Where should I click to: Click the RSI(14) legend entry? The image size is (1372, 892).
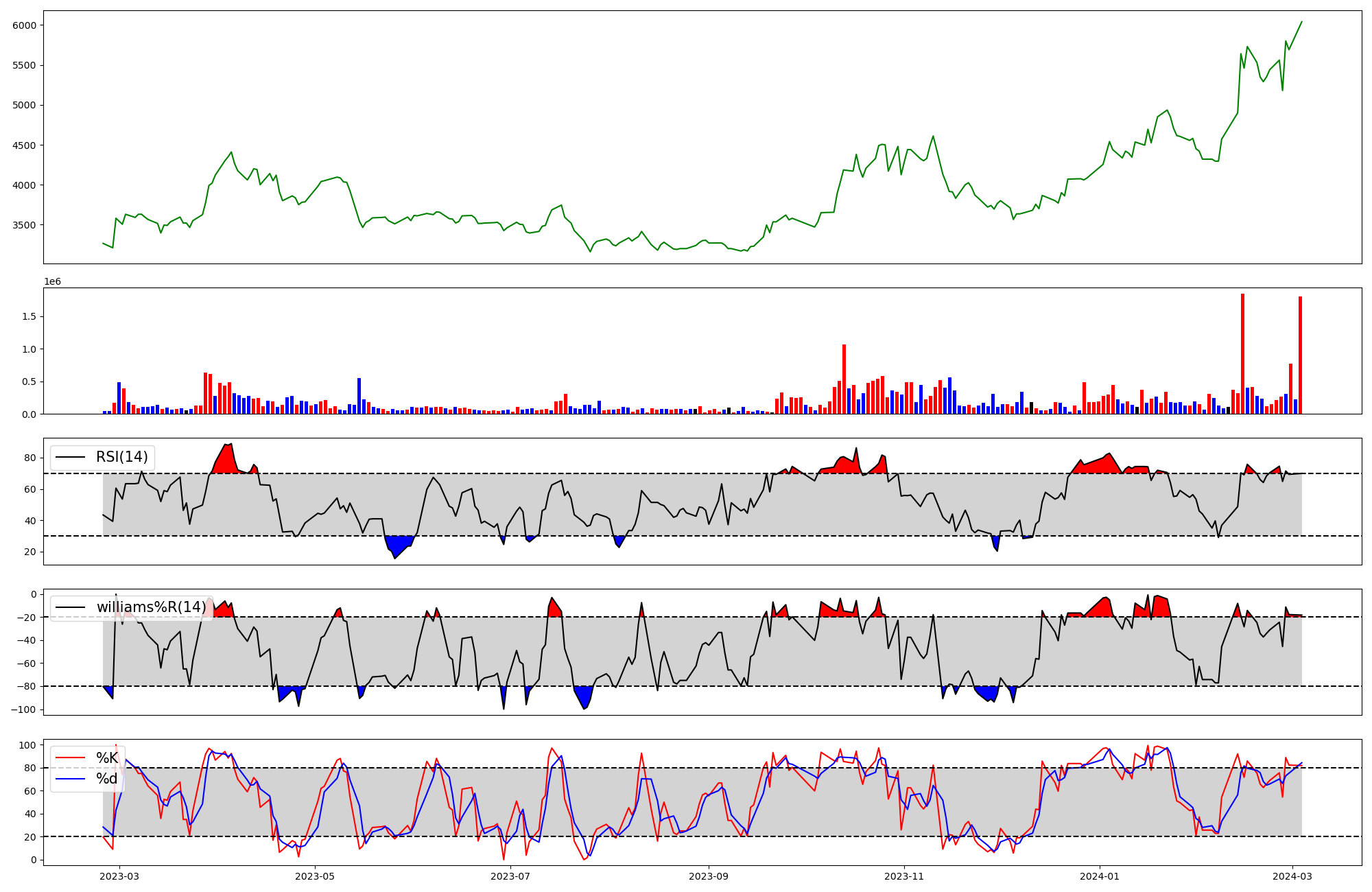click(121, 457)
